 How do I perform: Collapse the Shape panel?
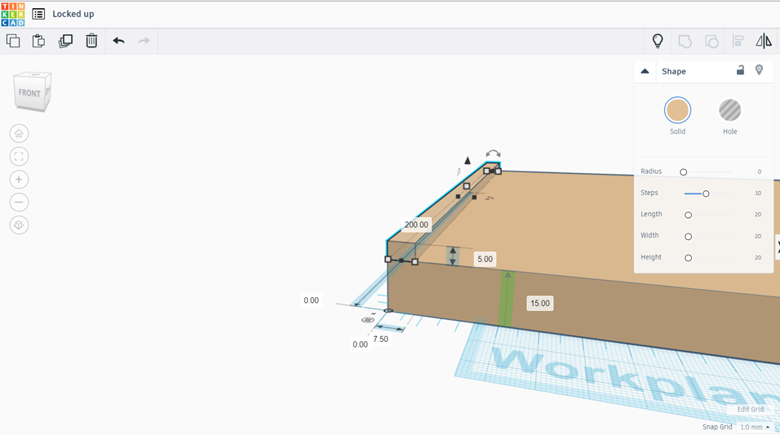click(645, 71)
